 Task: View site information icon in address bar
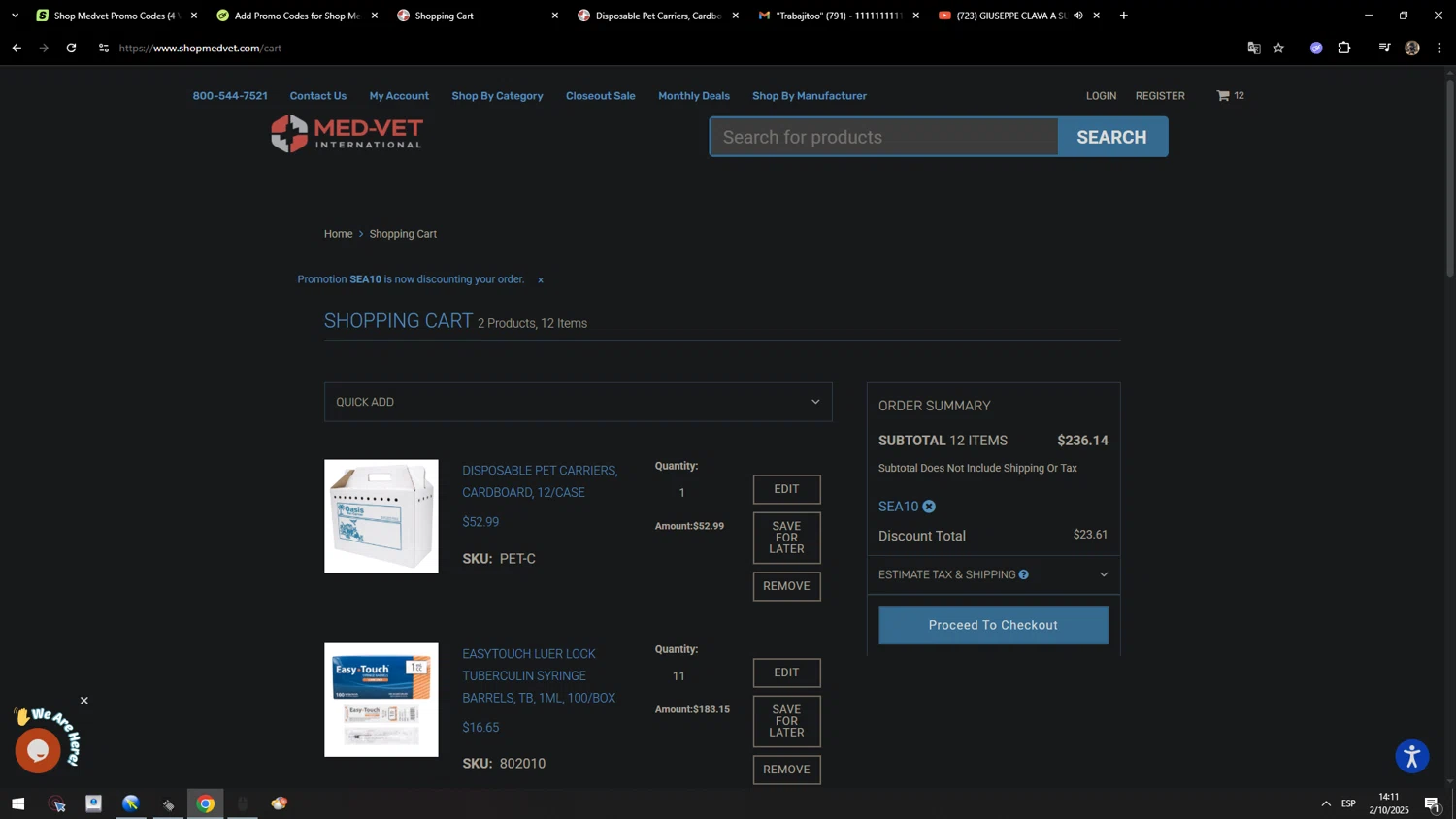[x=104, y=48]
